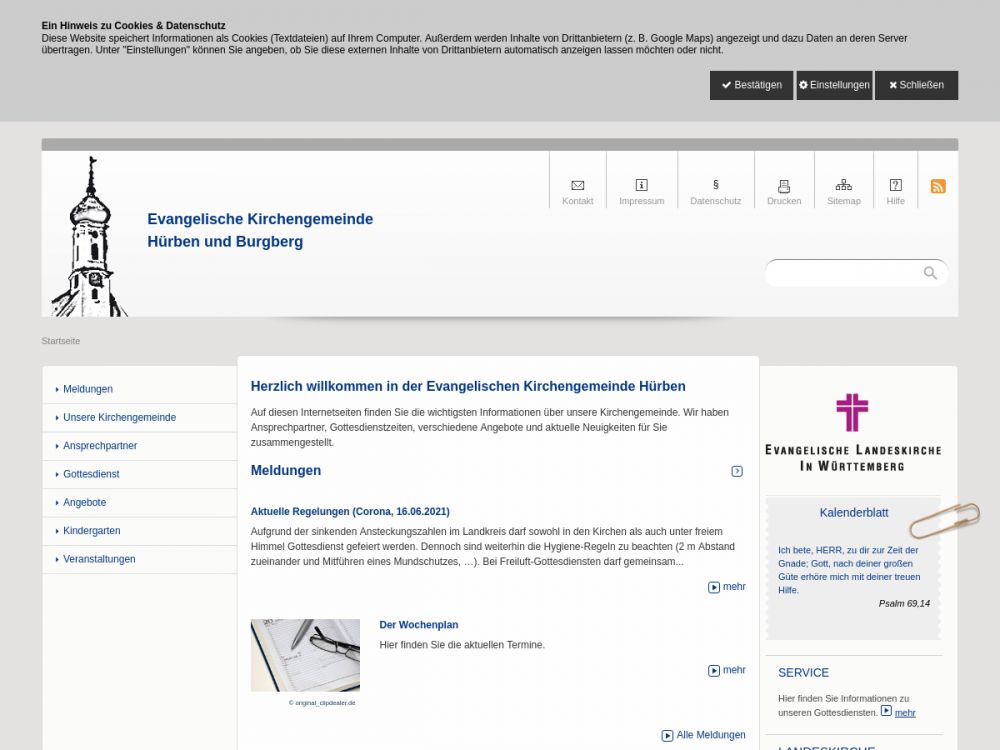
Task: Click the arrow icon beside Meldungen heading
Action: [x=737, y=471]
